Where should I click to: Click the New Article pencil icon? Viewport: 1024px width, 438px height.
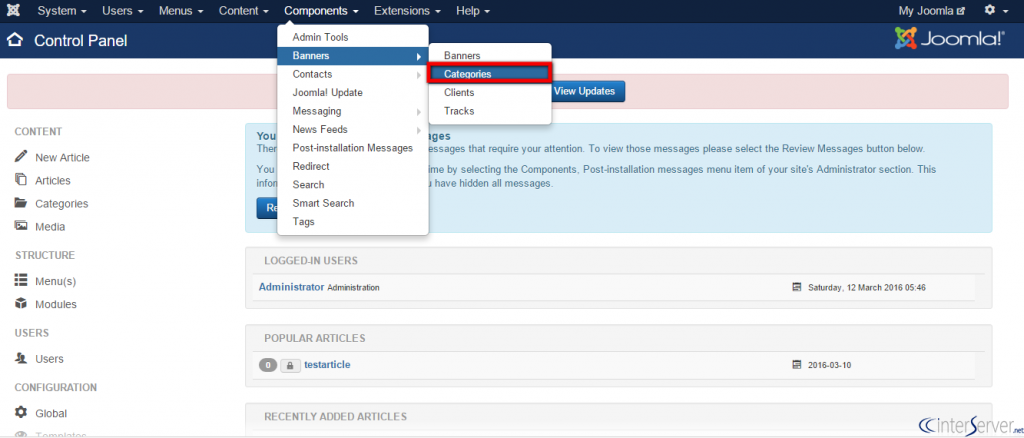pos(22,157)
